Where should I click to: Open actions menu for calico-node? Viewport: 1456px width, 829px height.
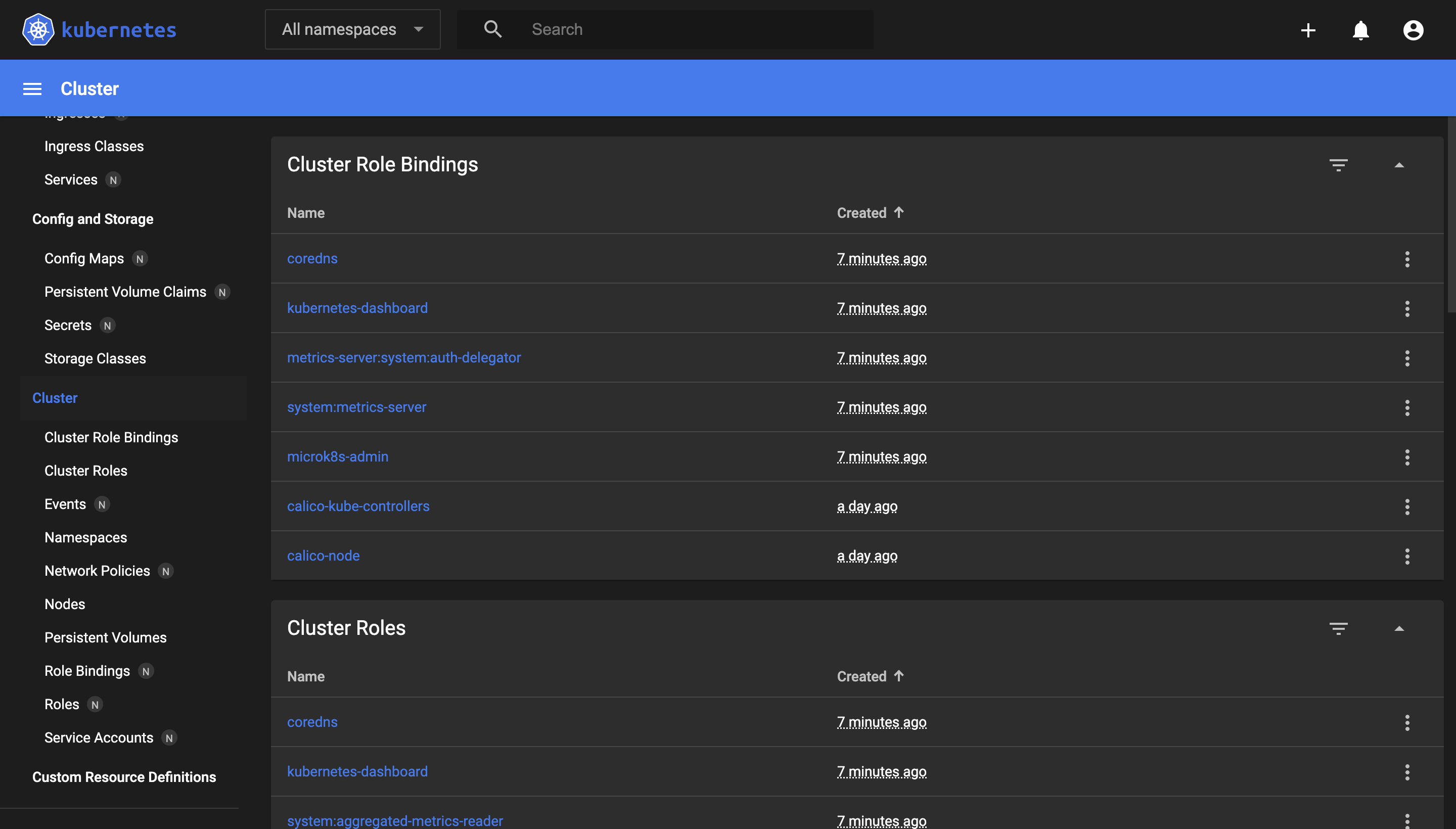(x=1407, y=556)
